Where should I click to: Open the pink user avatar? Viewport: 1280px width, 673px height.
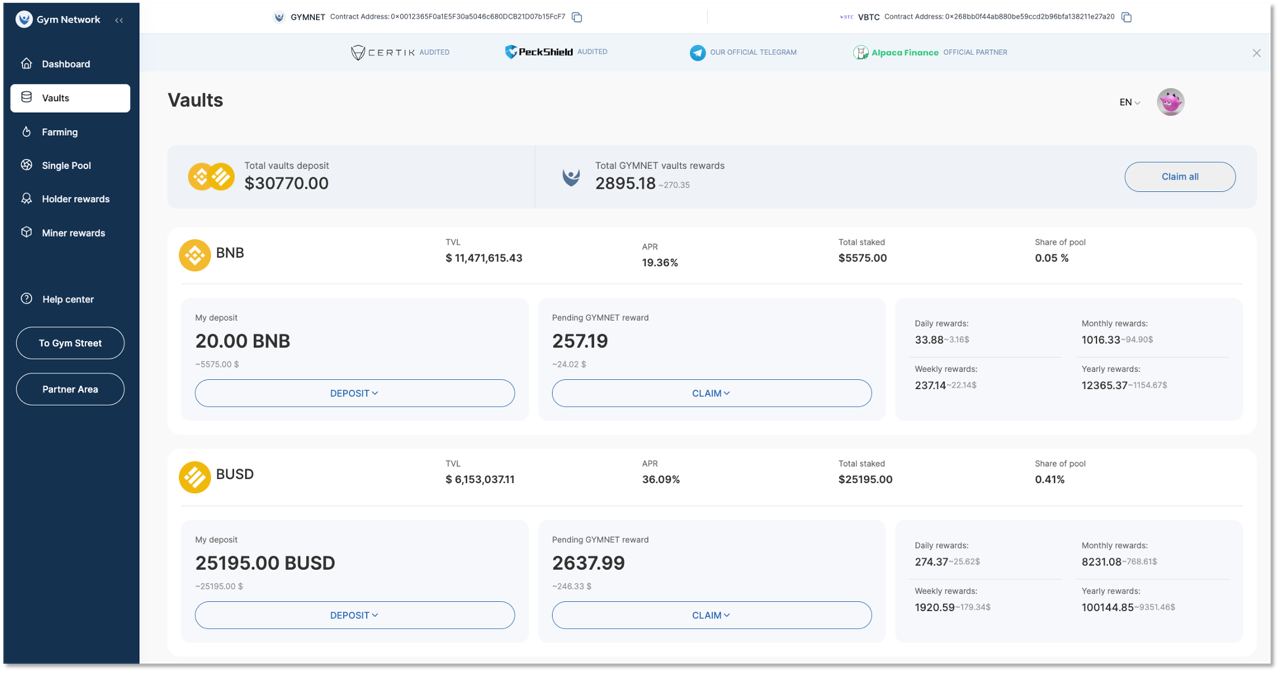[1170, 102]
